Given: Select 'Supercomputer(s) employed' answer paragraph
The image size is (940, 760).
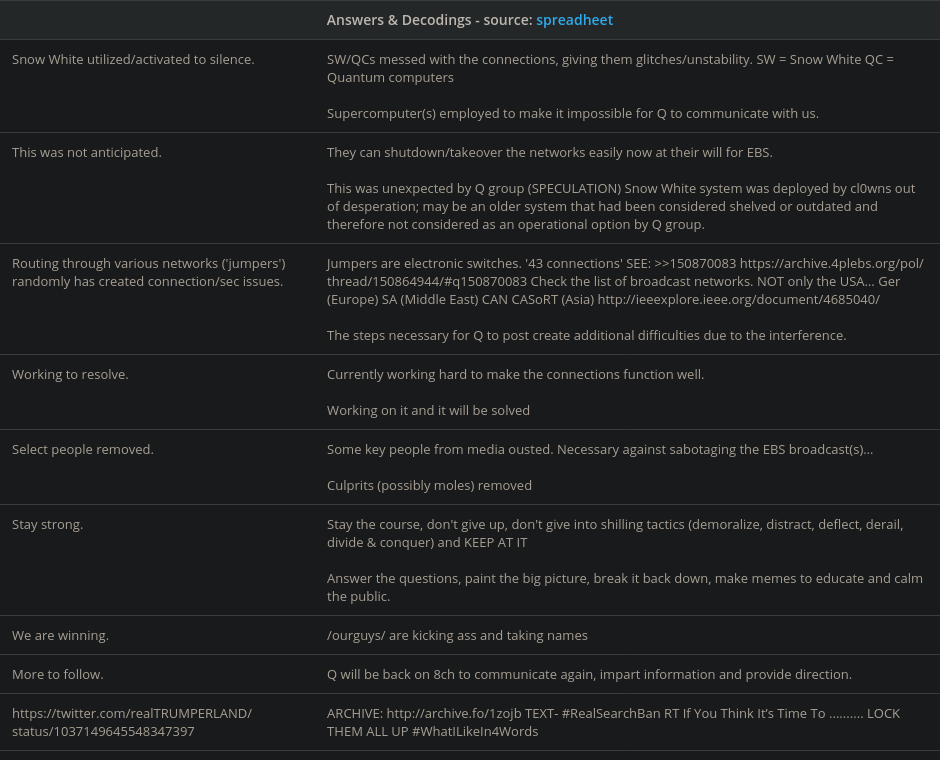Looking at the screenshot, I should point(572,113).
